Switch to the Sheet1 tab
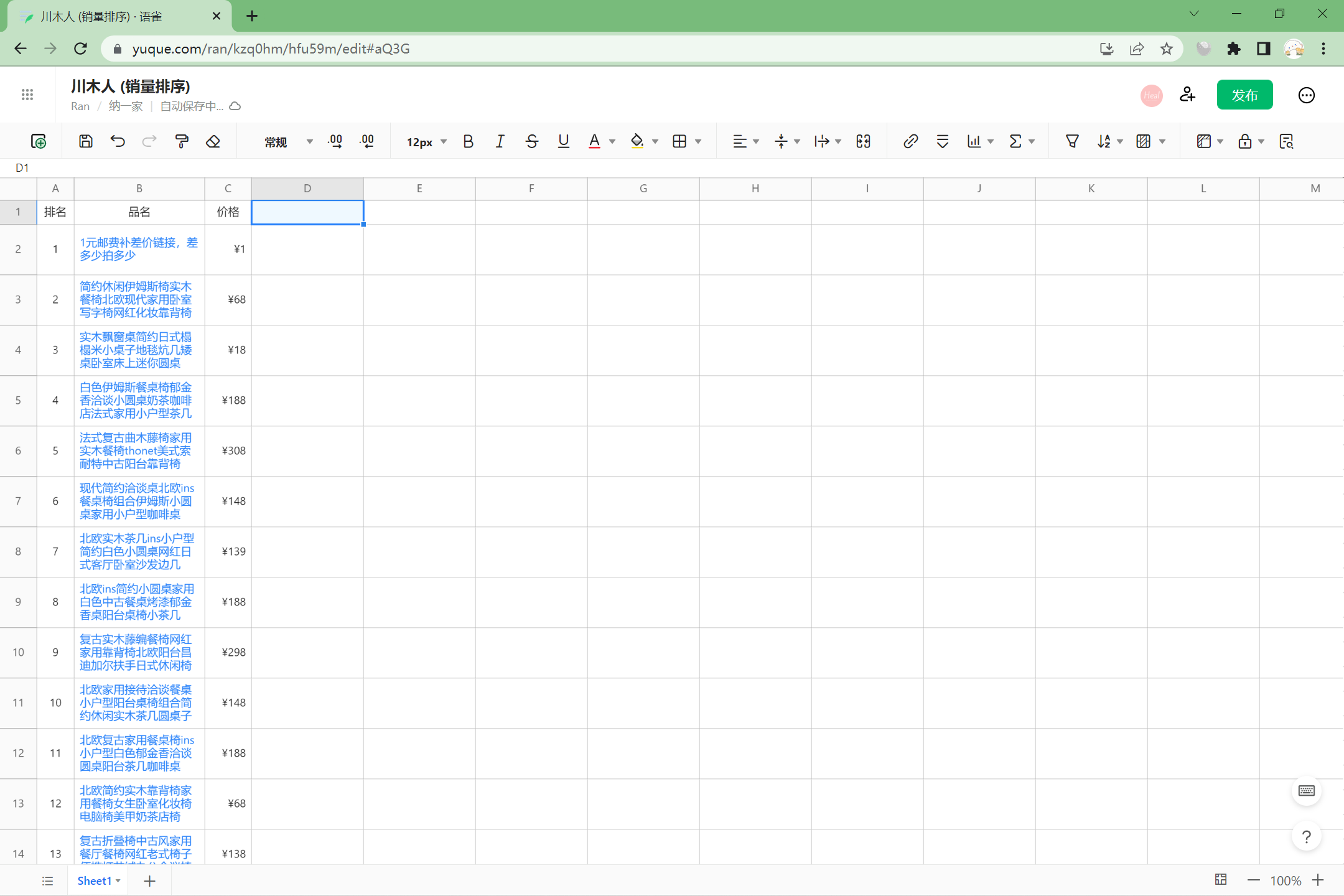Screen dimensions: 1344x896 click(x=94, y=880)
